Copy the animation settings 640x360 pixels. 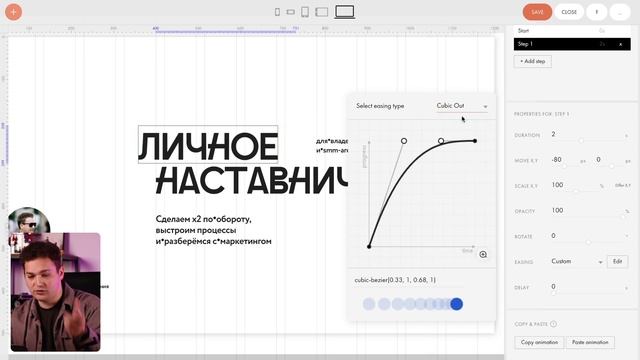coord(539,342)
